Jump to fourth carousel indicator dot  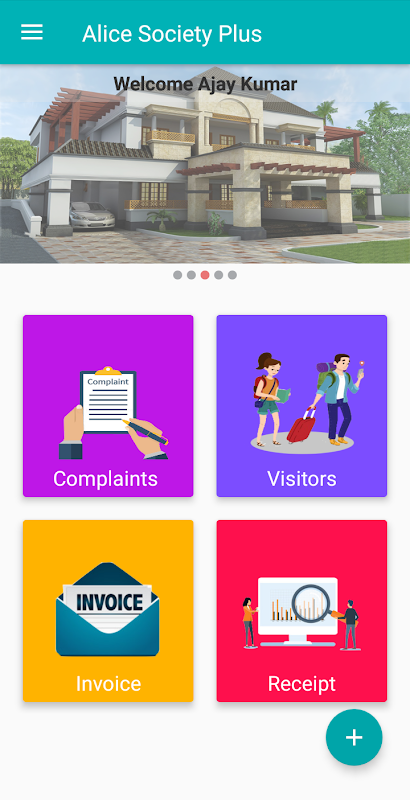[219, 275]
